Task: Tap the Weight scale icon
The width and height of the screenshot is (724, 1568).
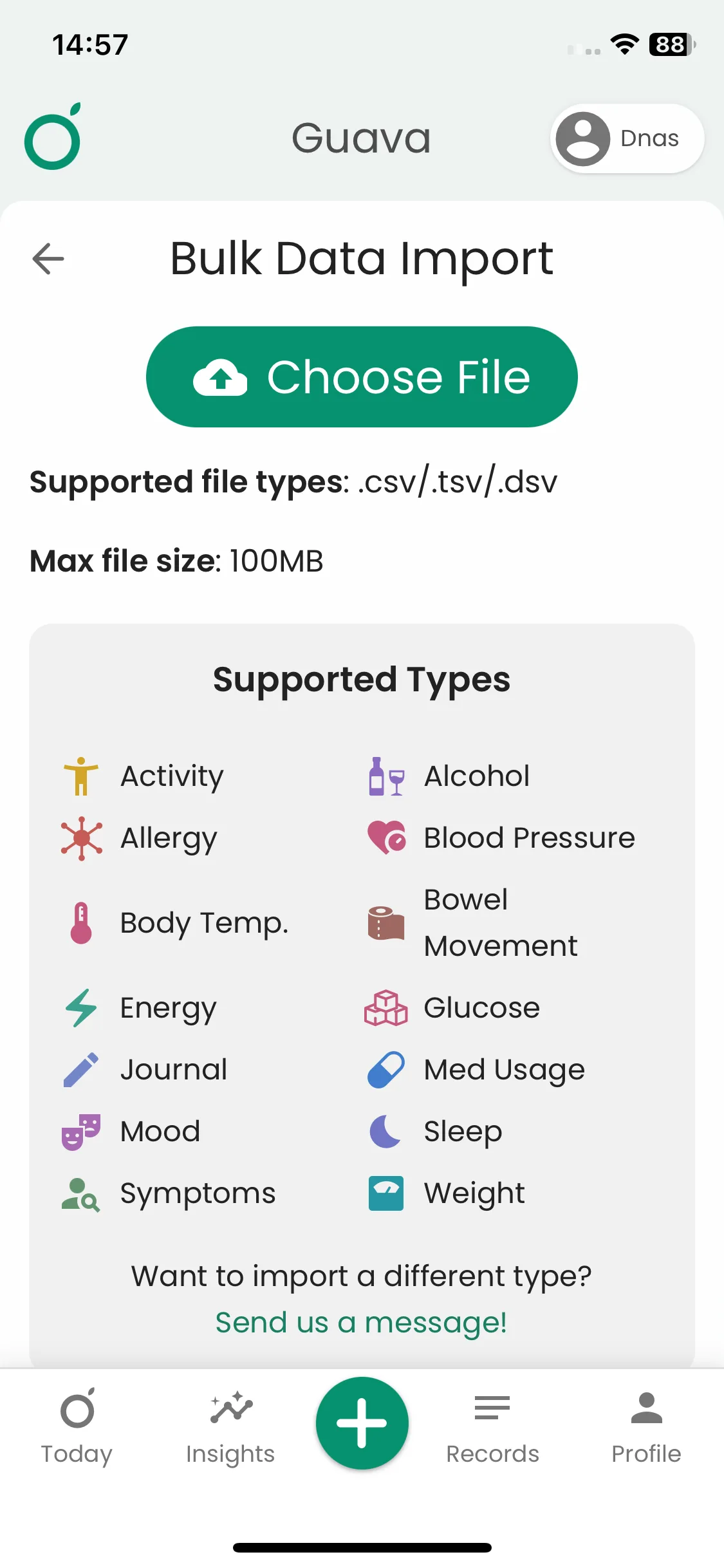Action: (386, 1193)
